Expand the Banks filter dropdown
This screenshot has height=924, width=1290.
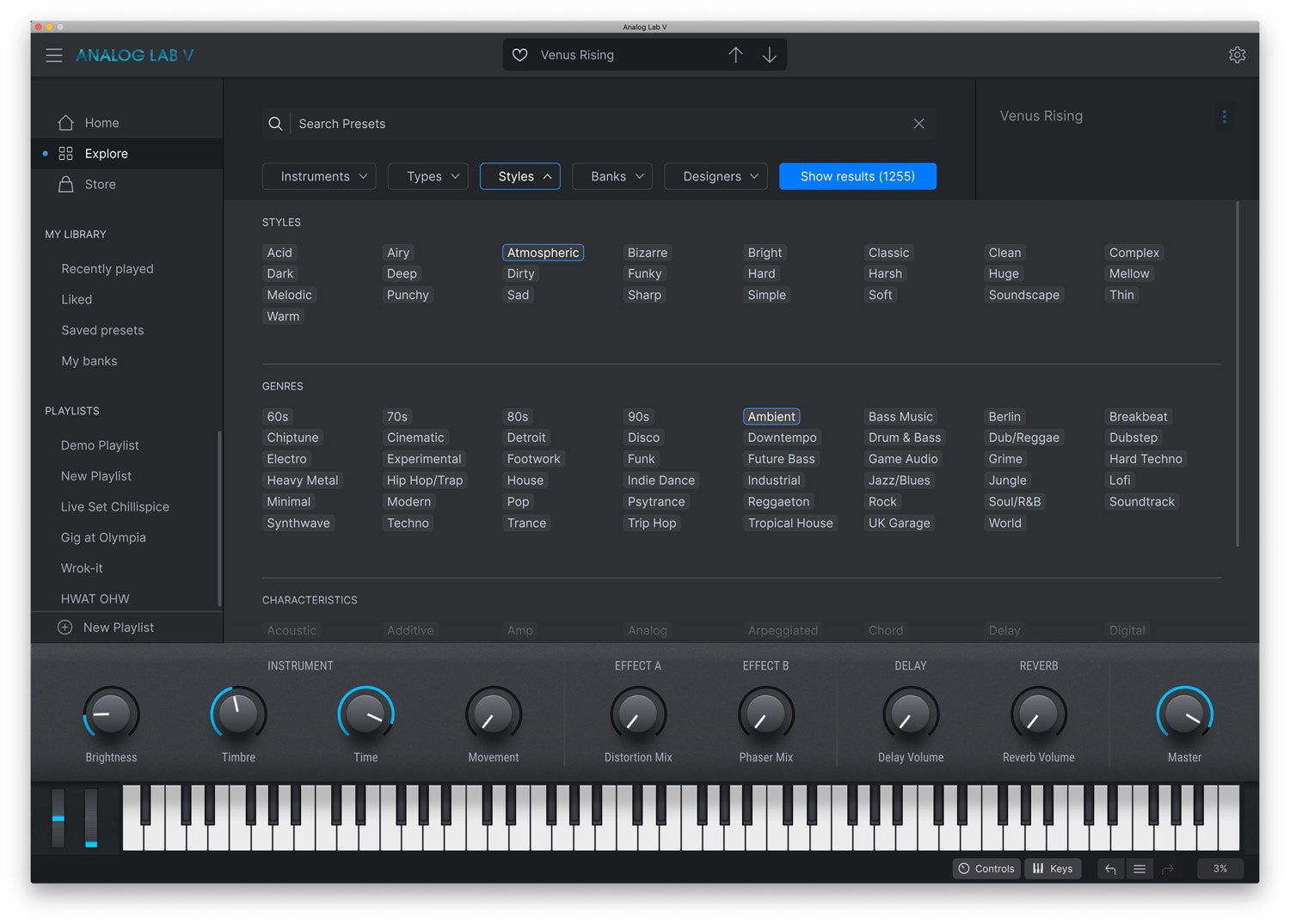click(611, 176)
